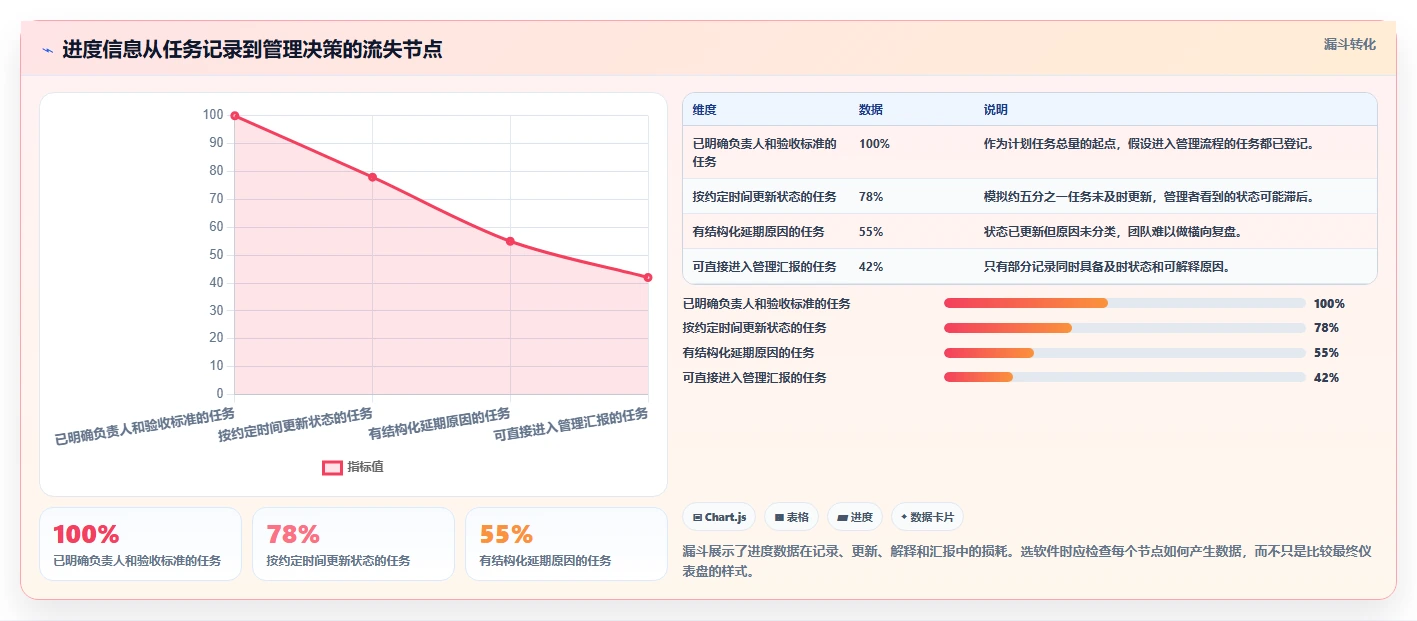Click y-axis tick label 50

[215, 255]
